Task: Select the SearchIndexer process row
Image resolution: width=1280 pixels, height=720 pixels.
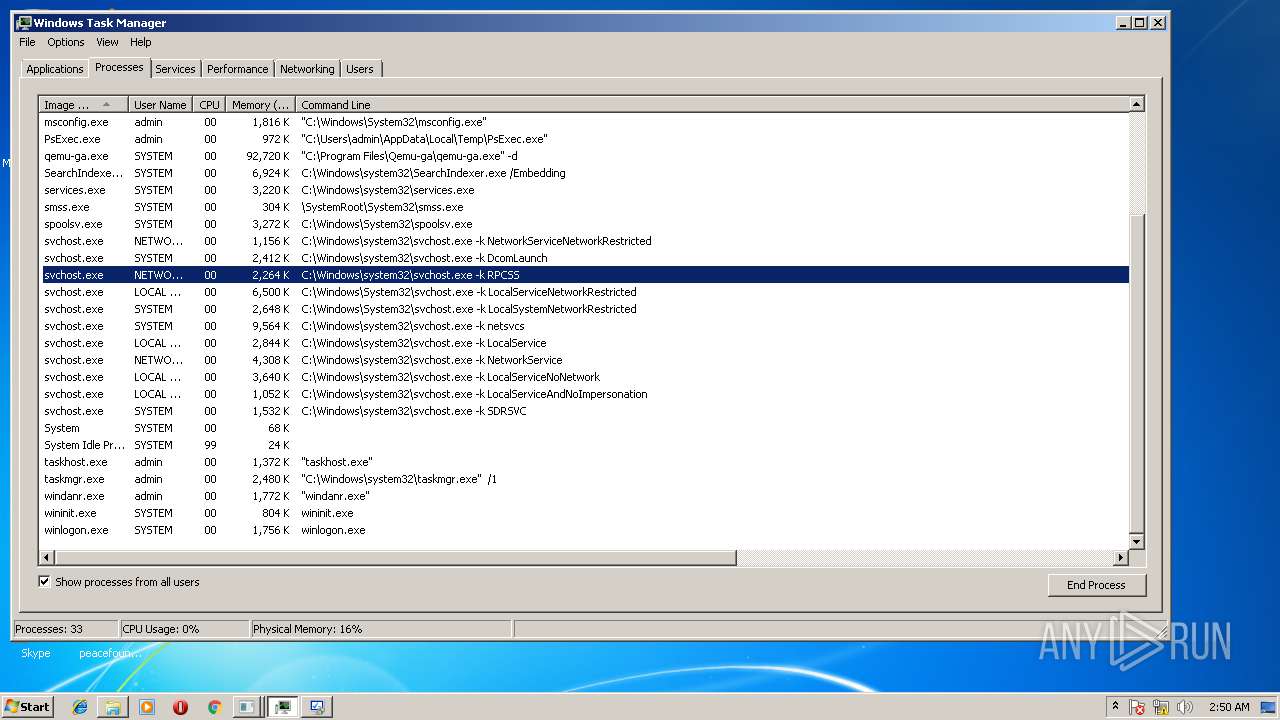Action: tap(584, 173)
